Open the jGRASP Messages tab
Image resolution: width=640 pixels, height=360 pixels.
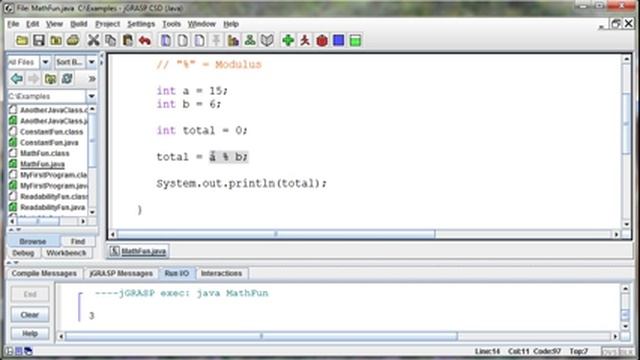[x=121, y=273]
